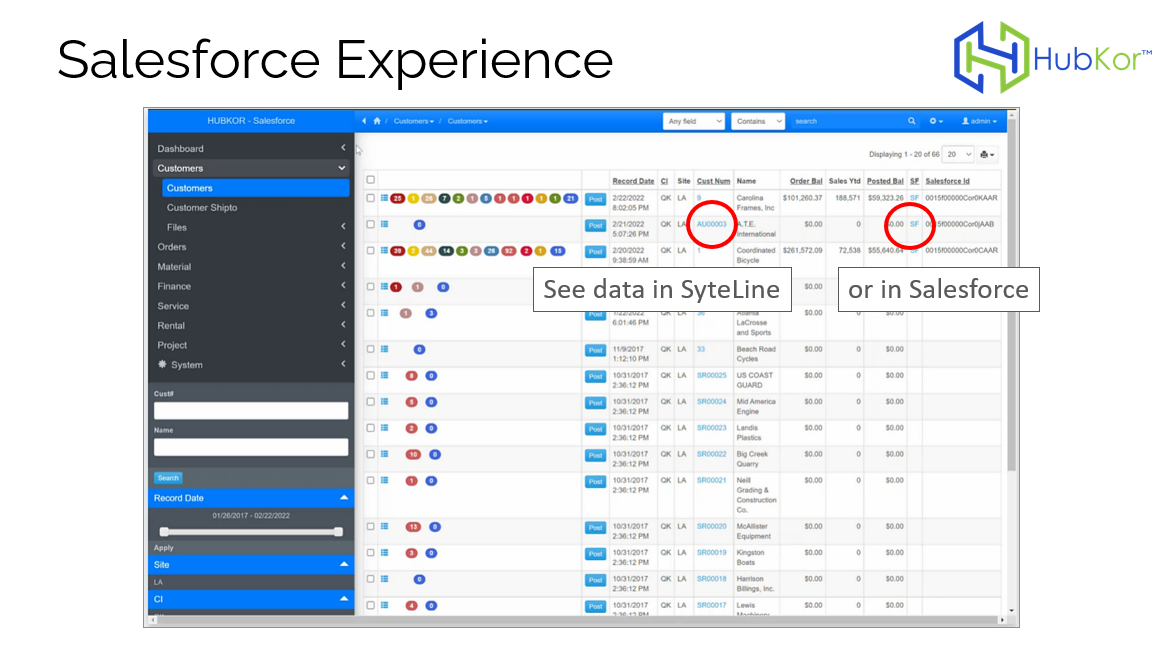Open the Any field dropdown

coord(693,121)
